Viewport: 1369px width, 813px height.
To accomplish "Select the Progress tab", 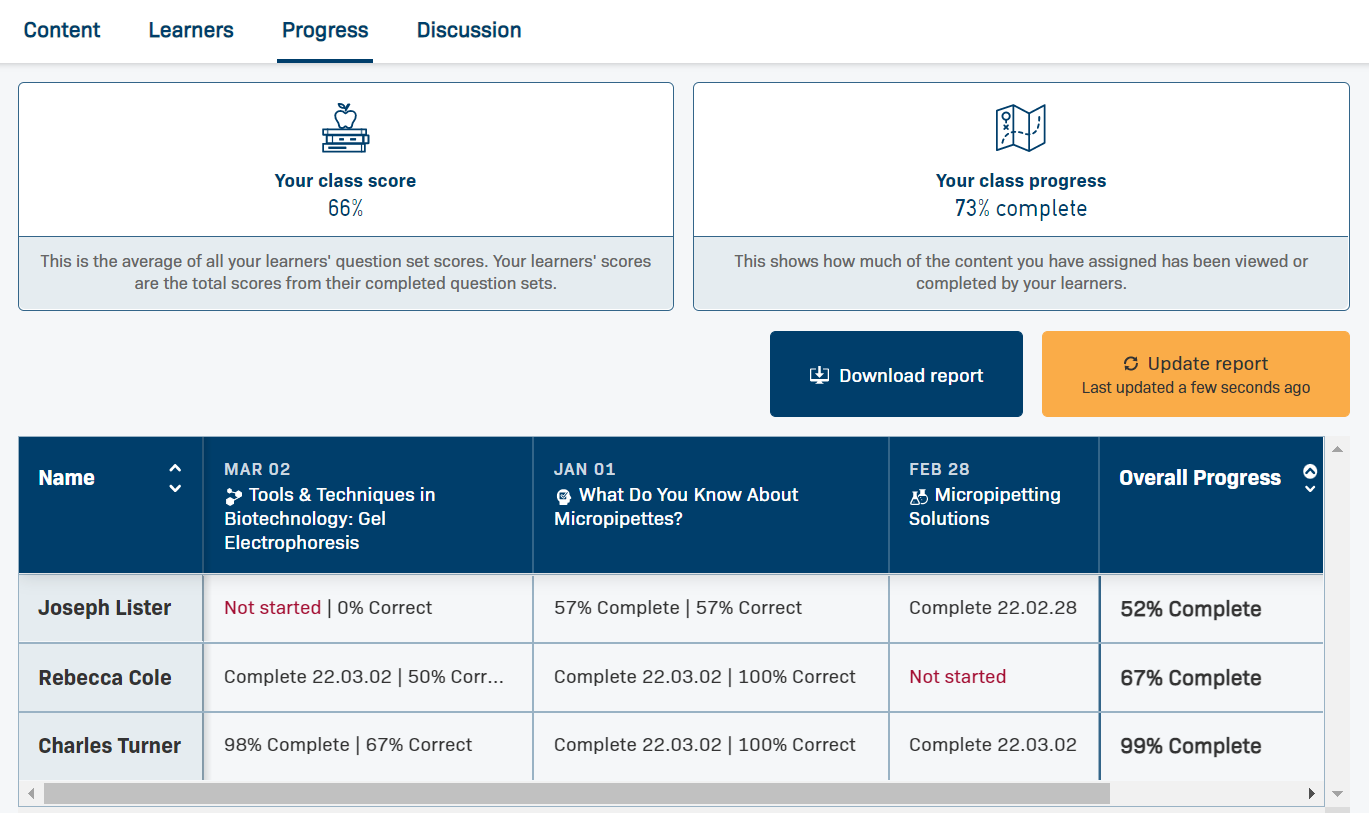I will pyautogui.click(x=325, y=30).
